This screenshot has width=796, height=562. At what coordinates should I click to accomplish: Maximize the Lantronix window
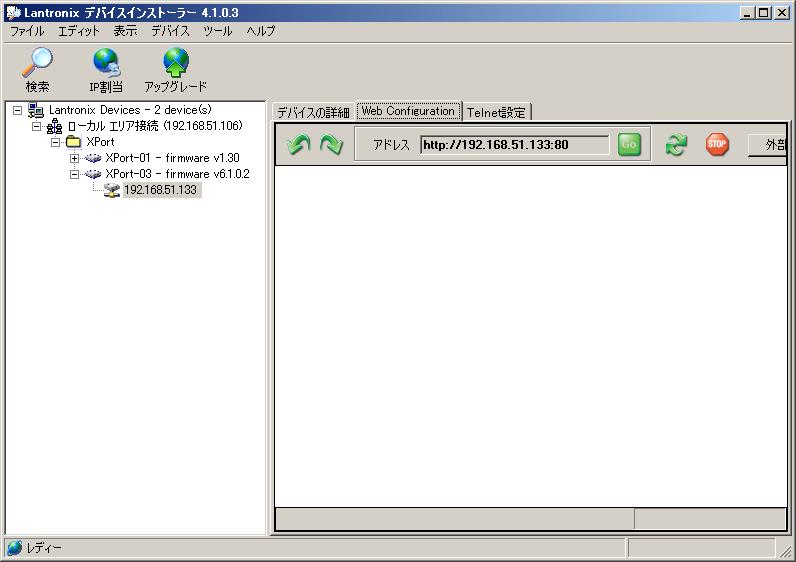[x=763, y=13]
